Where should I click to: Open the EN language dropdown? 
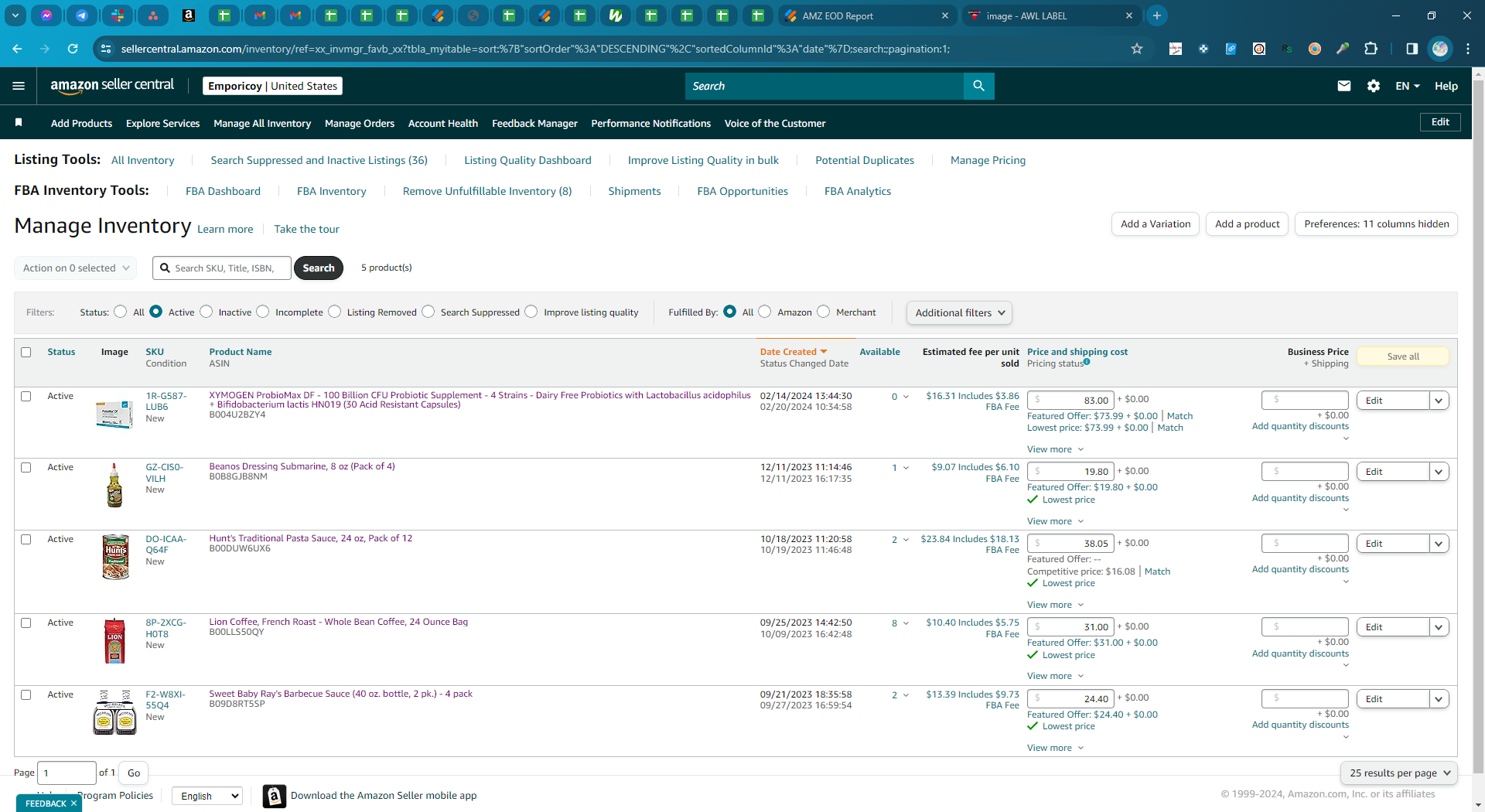pyautogui.click(x=1408, y=86)
